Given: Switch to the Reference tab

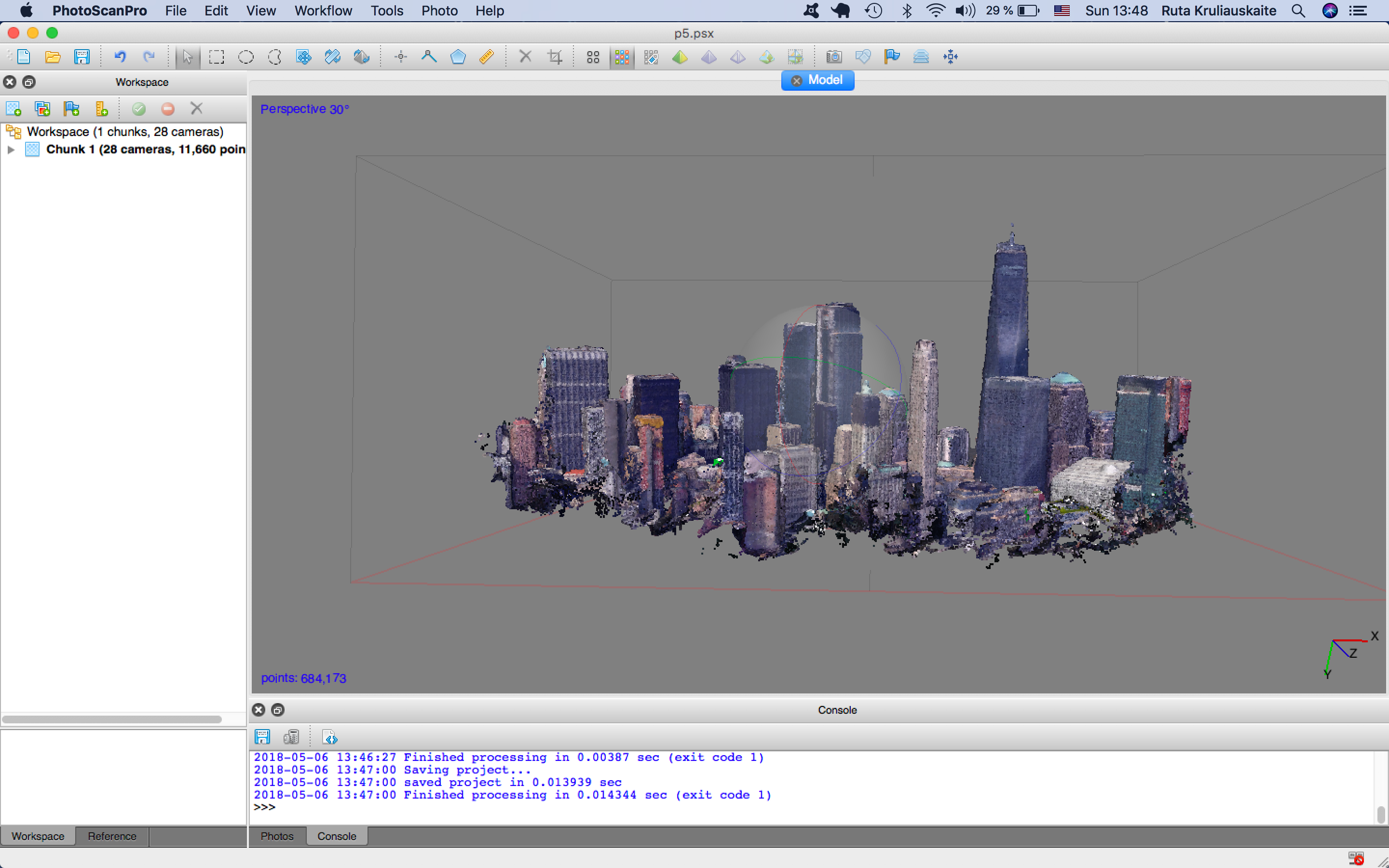Looking at the screenshot, I should (x=112, y=836).
